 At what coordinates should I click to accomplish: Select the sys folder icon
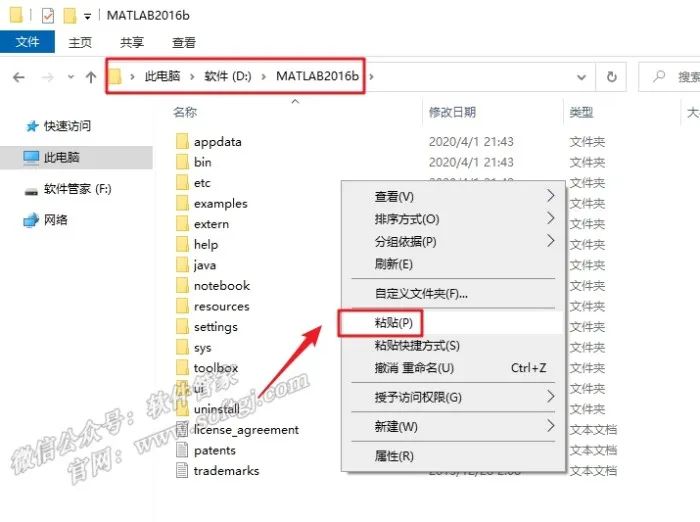click(x=182, y=347)
